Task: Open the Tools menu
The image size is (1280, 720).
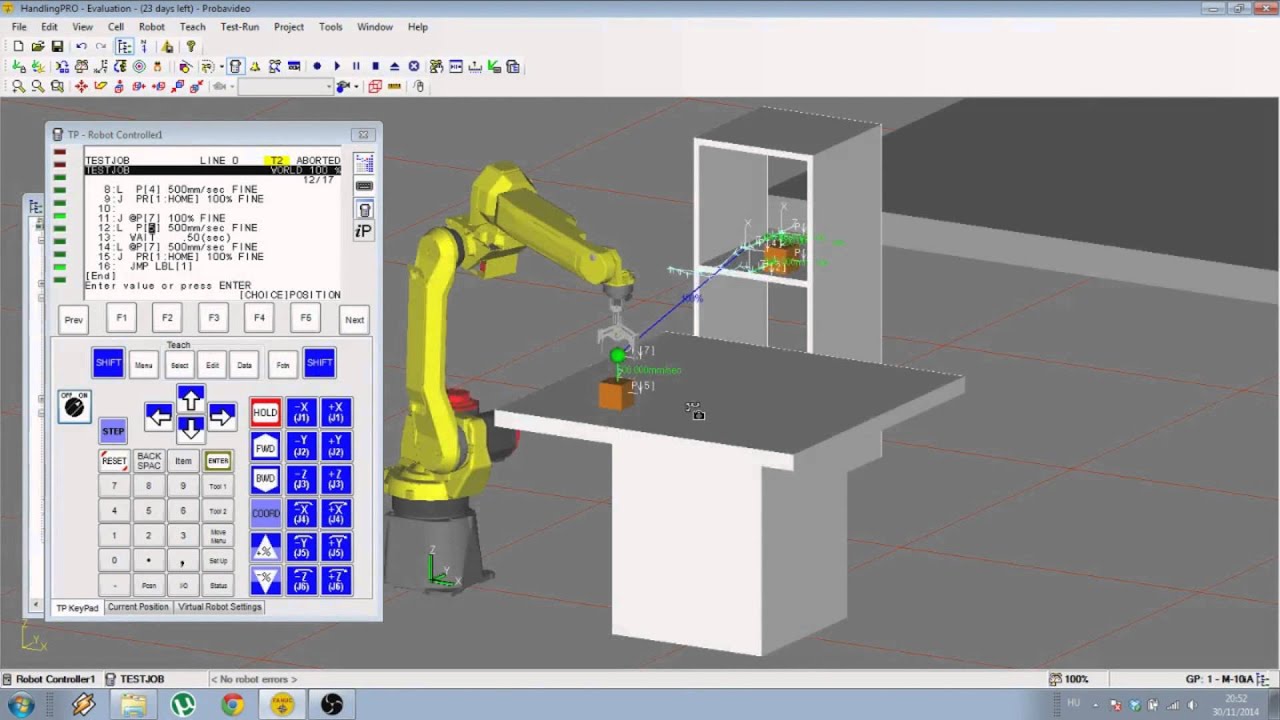Action: tap(330, 27)
